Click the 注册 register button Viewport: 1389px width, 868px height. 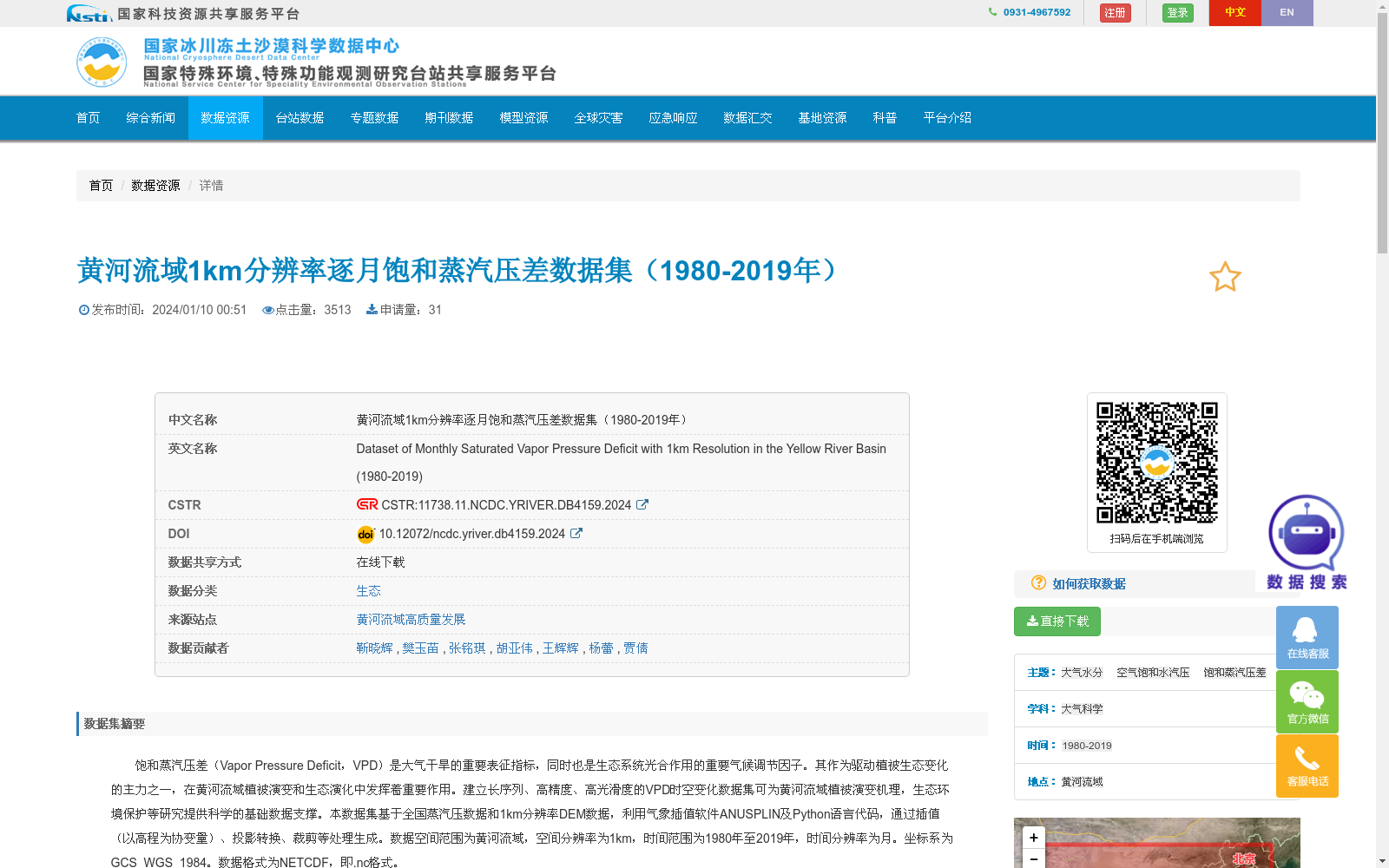(1115, 13)
